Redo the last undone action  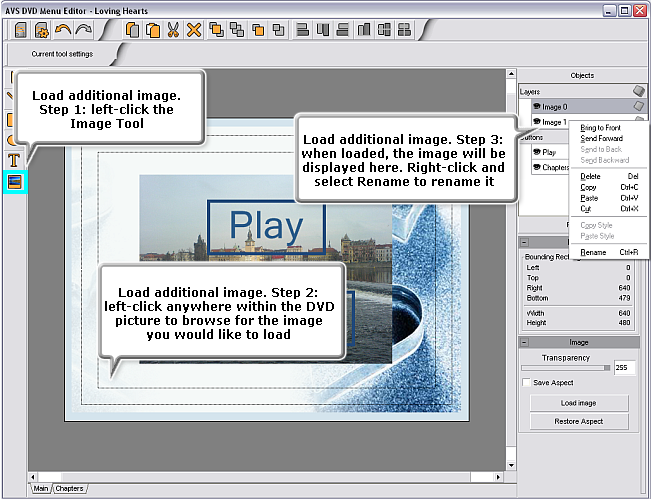tap(83, 30)
